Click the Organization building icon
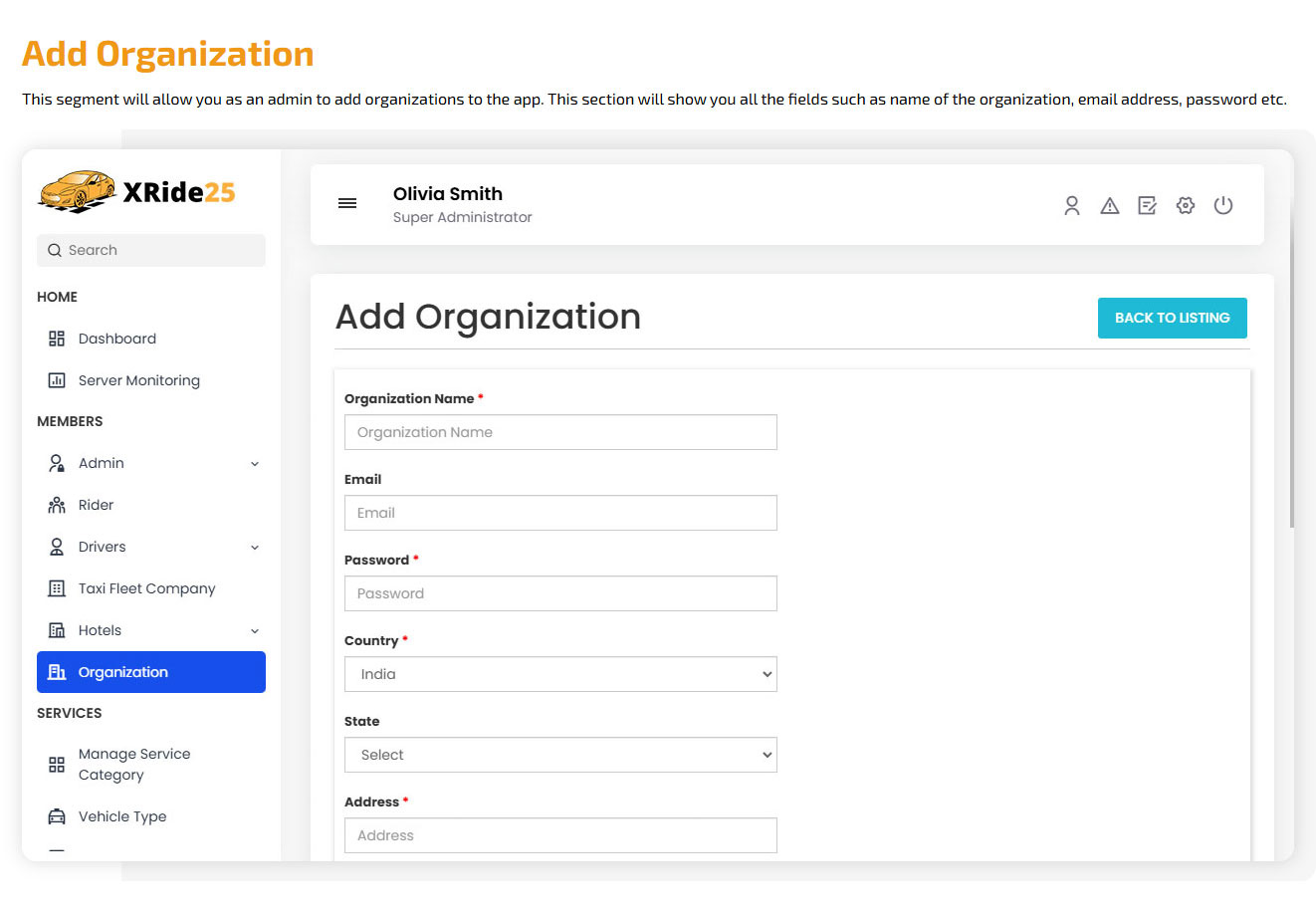The image size is (1316, 916). pyautogui.click(x=57, y=672)
